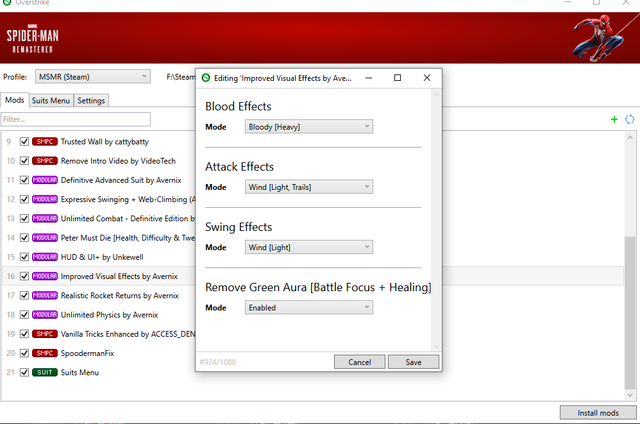Click the MODULAR badge for Expressive Swinging
Screen dimensions: 640x424
point(44,199)
